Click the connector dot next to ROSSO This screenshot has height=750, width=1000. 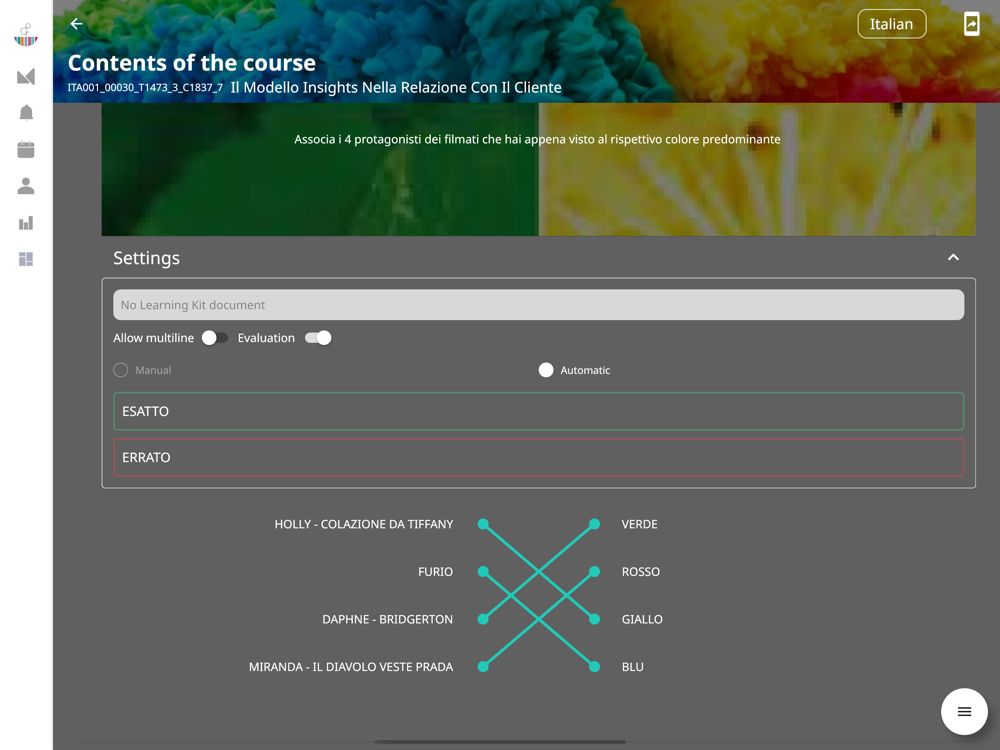tap(594, 571)
